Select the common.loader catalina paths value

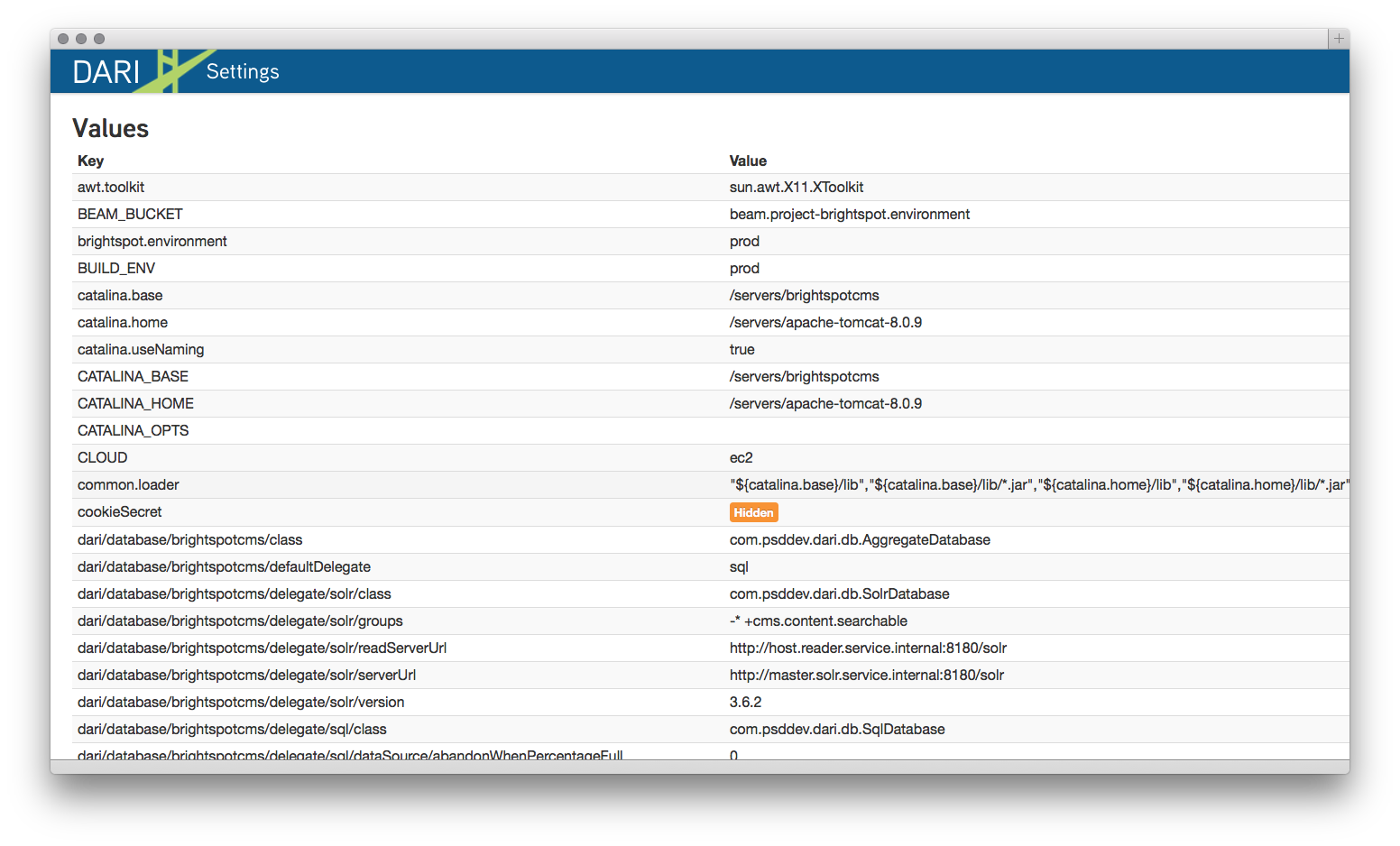point(1039,484)
